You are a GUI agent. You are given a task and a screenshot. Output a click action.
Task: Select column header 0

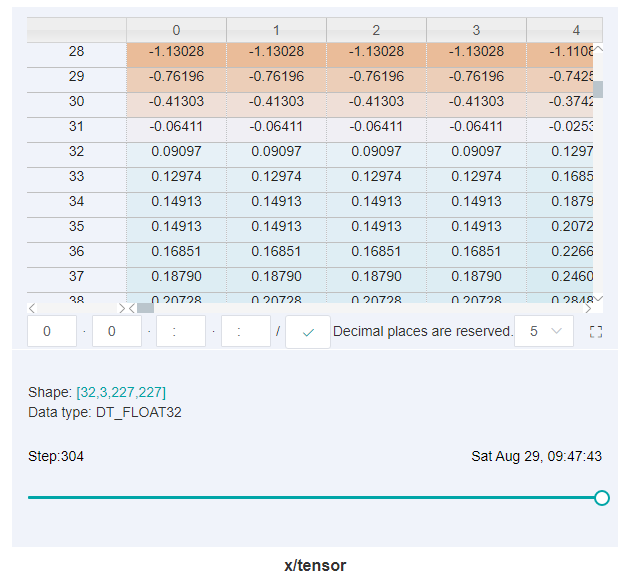176,30
